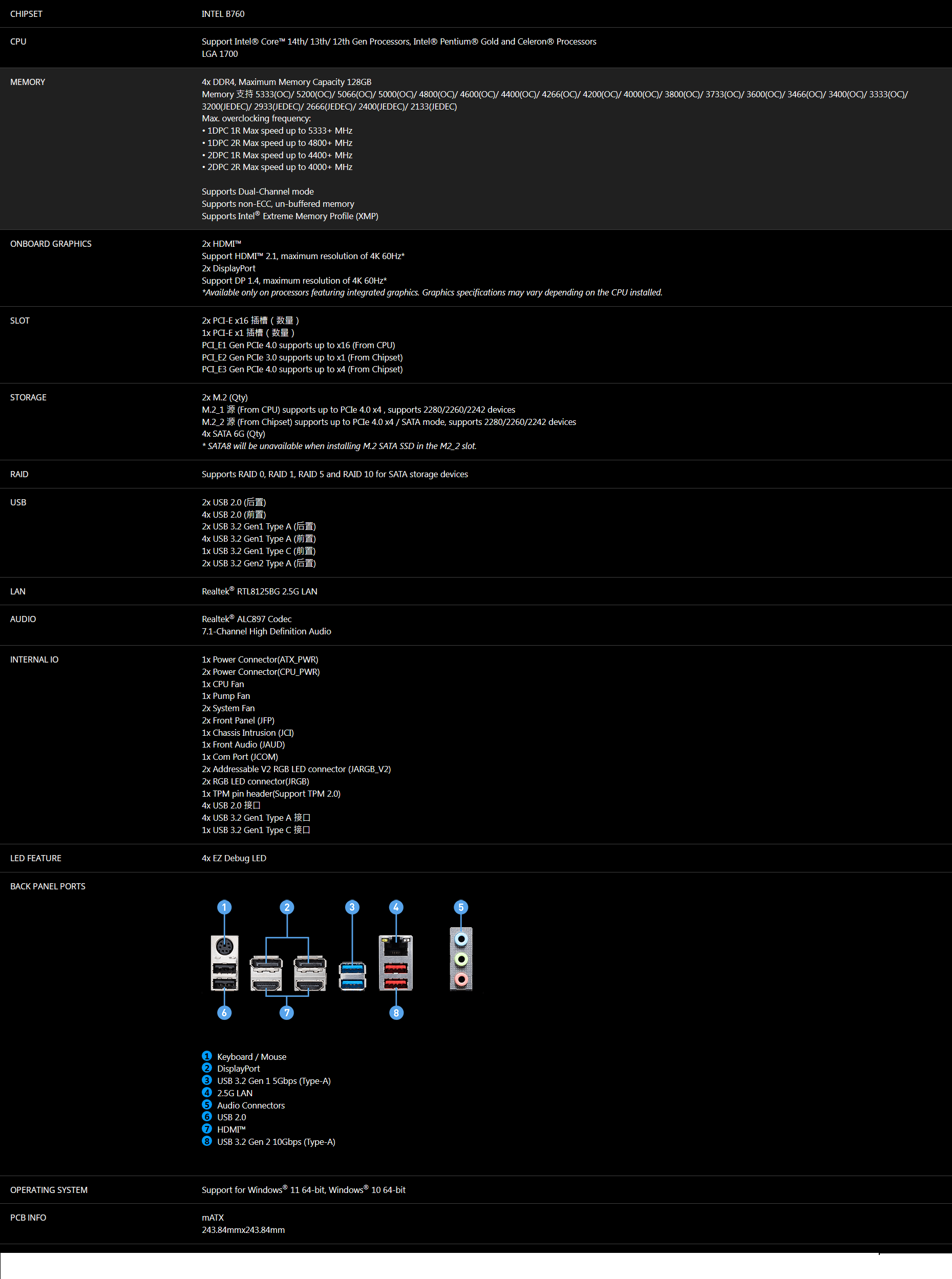
Task: Click the 'Keyboard / Mouse' legend text
Action: (252, 1057)
